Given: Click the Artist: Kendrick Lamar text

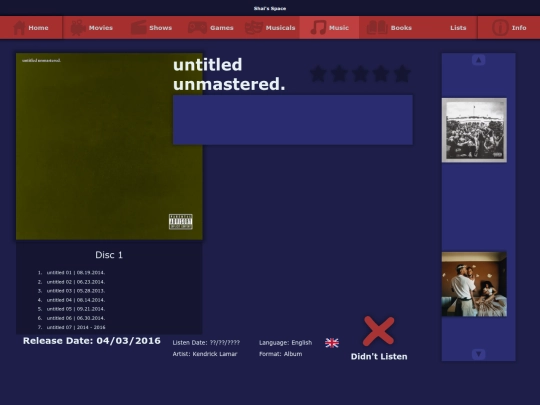Looking at the screenshot, I should [x=205, y=354].
